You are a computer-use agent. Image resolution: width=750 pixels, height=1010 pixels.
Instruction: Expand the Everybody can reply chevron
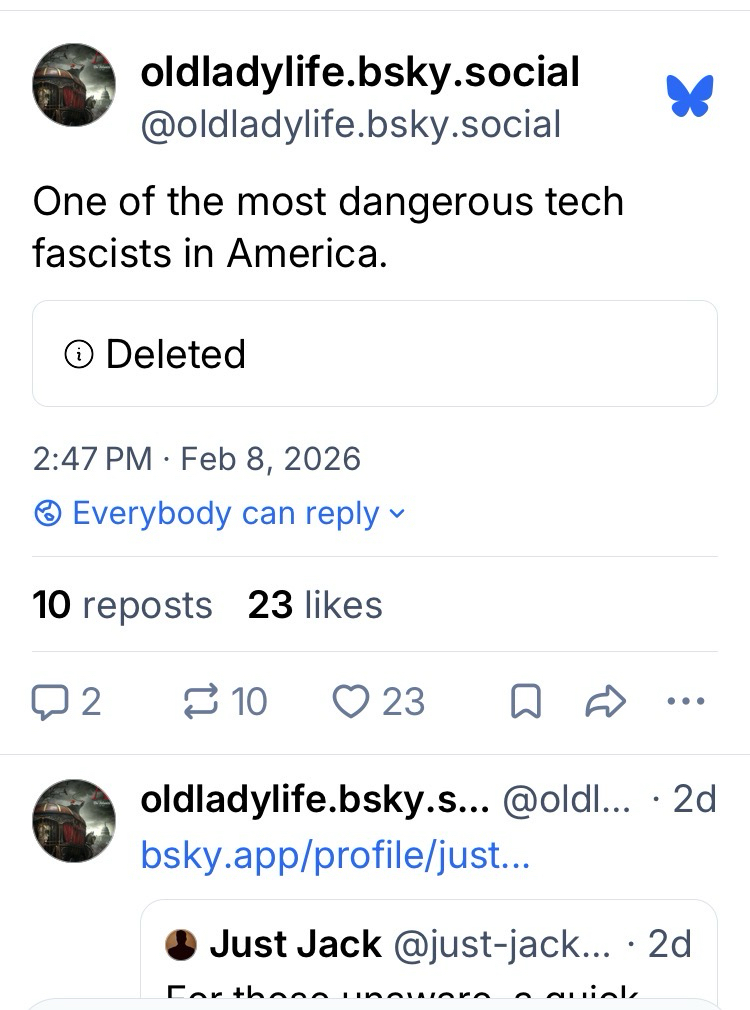pyautogui.click(x=397, y=514)
